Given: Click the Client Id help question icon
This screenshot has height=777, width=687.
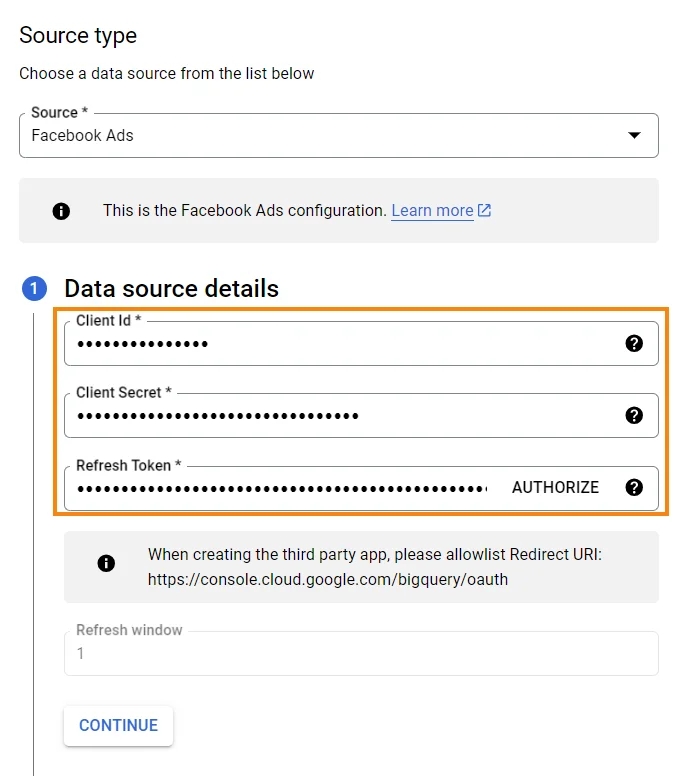Looking at the screenshot, I should coord(634,343).
